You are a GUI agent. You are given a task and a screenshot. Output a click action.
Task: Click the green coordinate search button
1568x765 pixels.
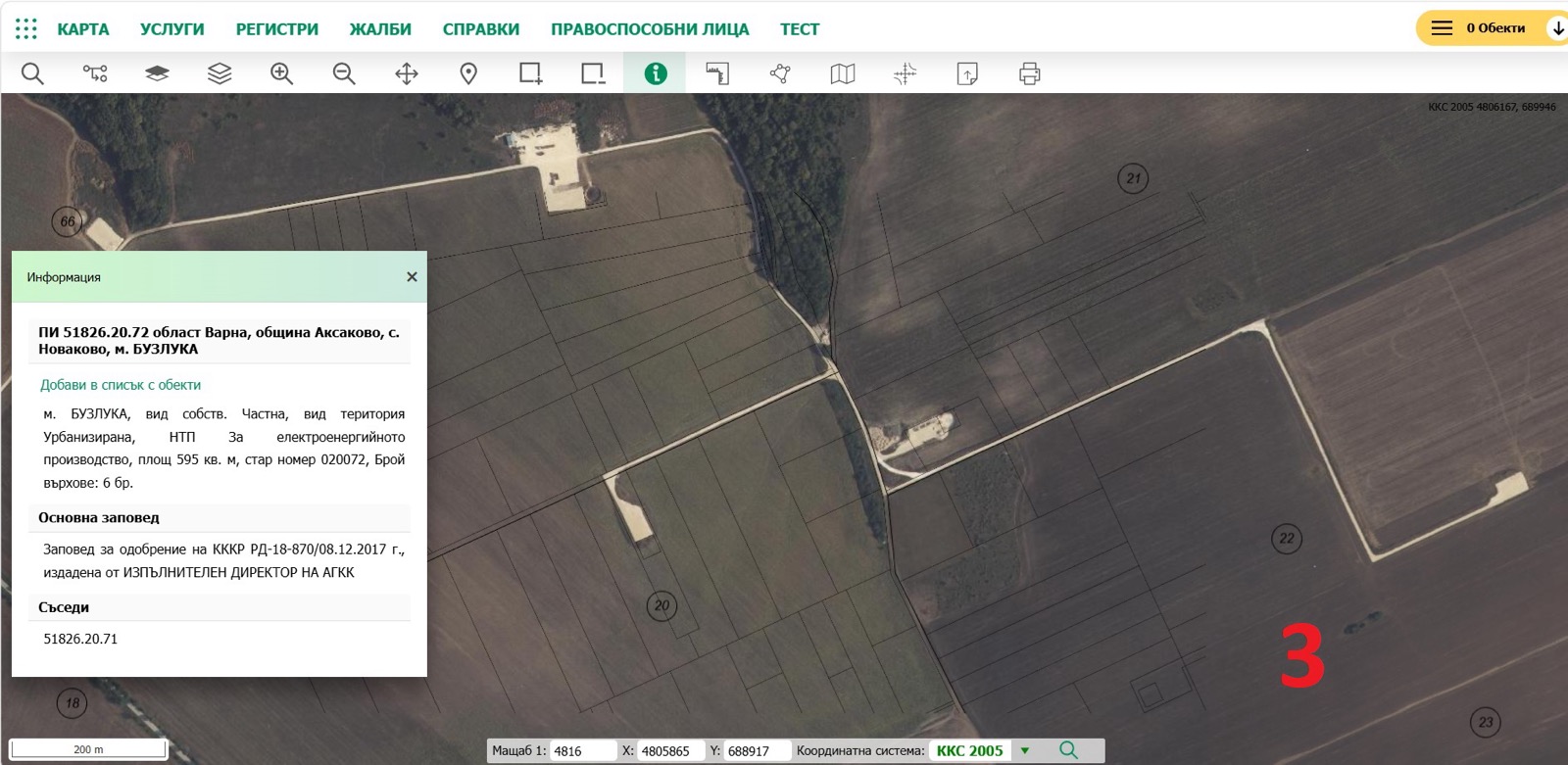click(x=1068, y=750)
